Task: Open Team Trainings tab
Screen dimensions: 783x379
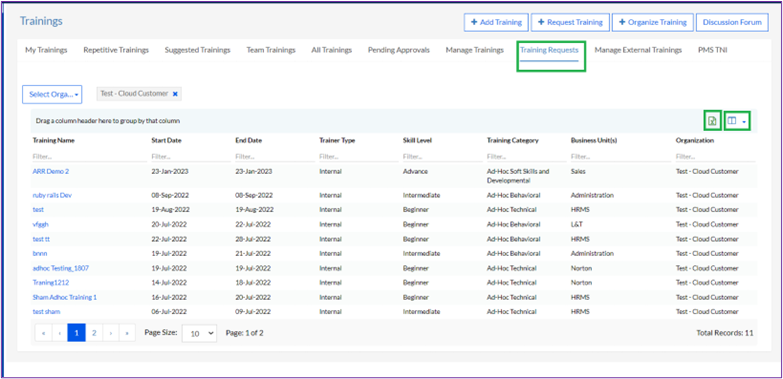Action: coord(271,50)
